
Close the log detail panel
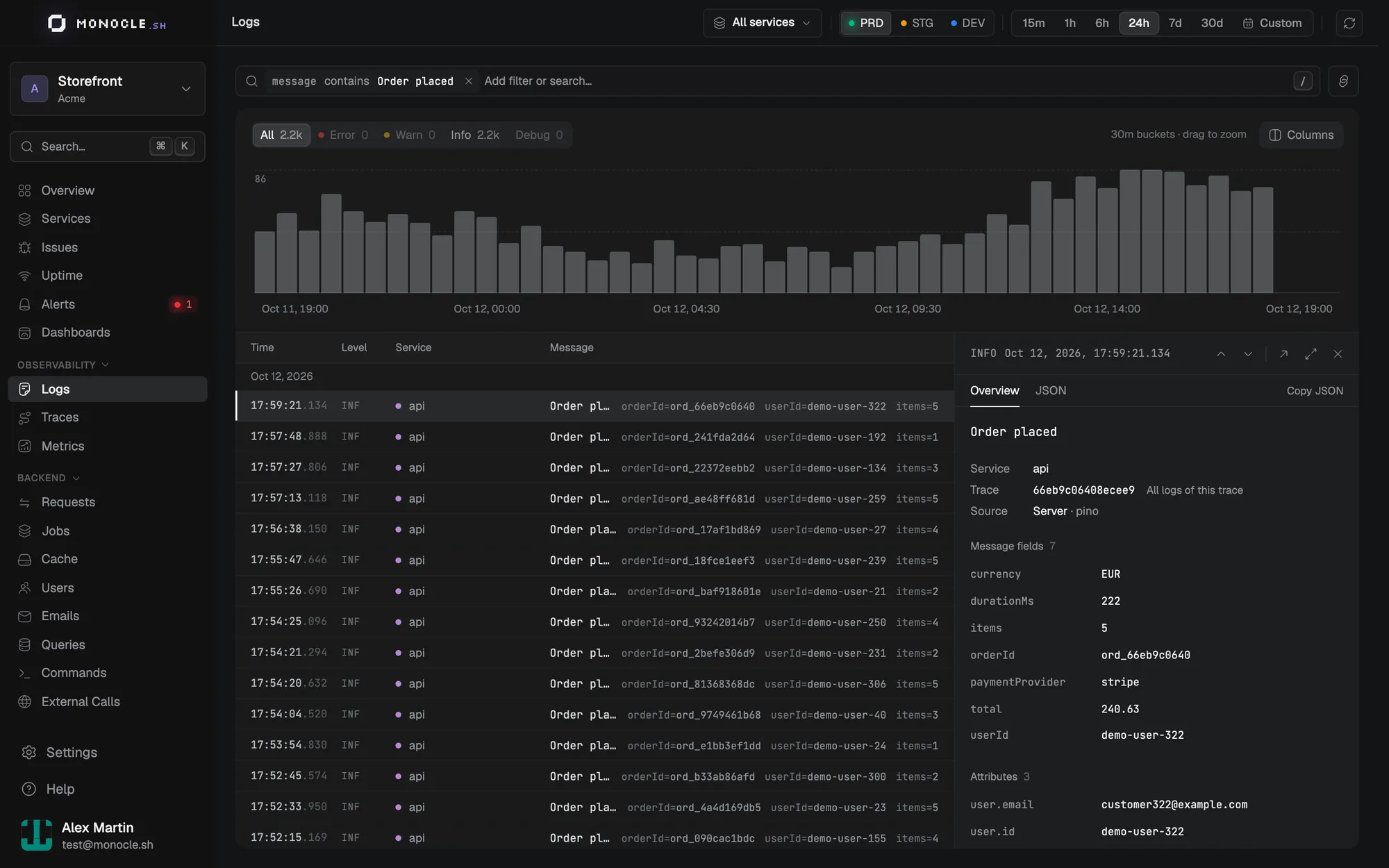pyautogui.click(x=1338, y=354)
